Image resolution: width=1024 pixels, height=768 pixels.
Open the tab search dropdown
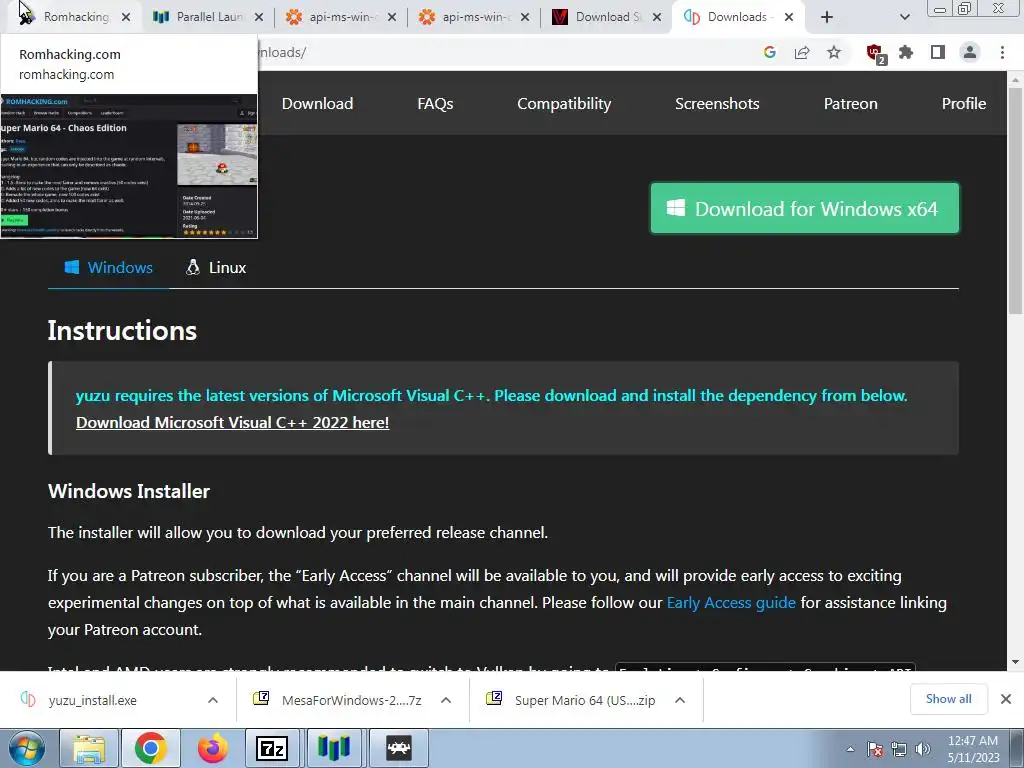904,17
